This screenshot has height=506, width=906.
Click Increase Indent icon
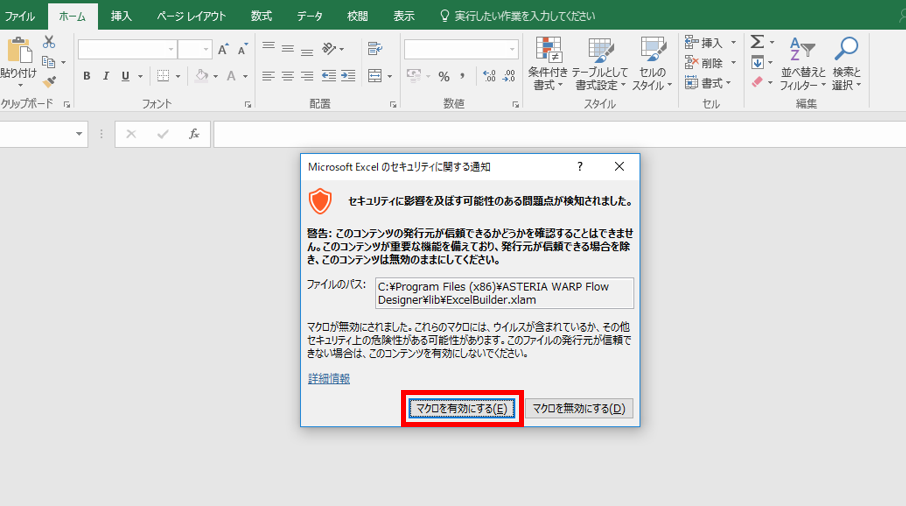(348, 76)
